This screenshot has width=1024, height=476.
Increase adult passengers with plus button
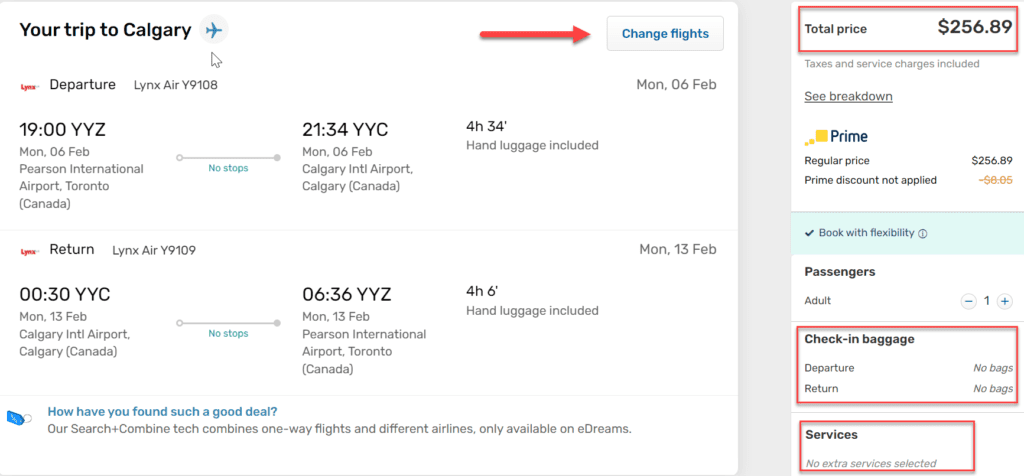click(1004, 301)
